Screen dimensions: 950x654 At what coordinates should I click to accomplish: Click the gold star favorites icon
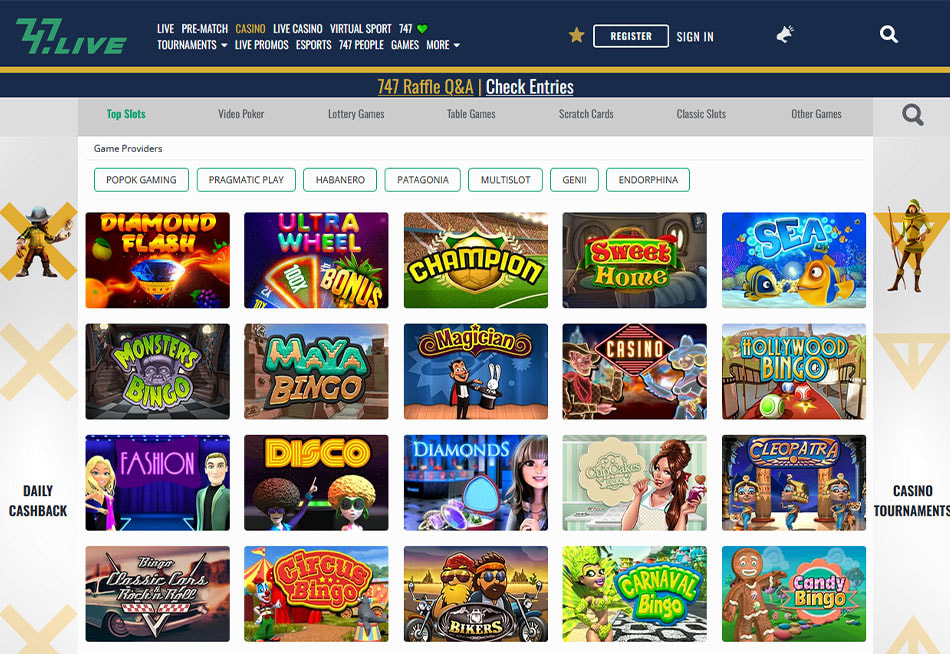[576, 35]
